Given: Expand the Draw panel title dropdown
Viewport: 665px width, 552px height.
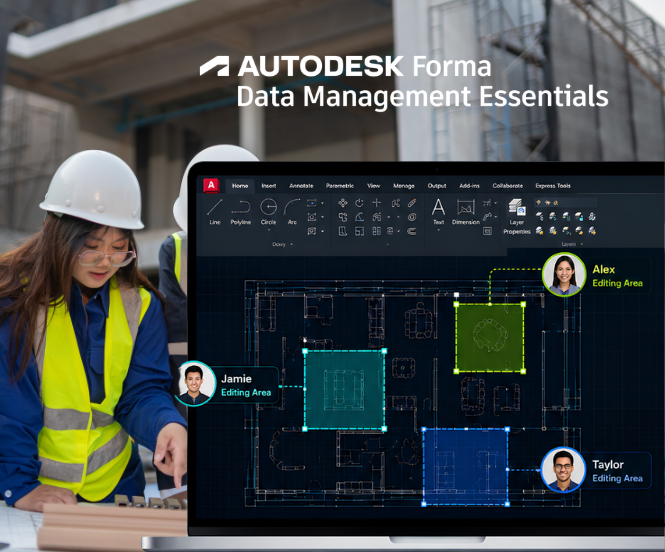Looking at the screenshot, I should [x=291, y=244].
